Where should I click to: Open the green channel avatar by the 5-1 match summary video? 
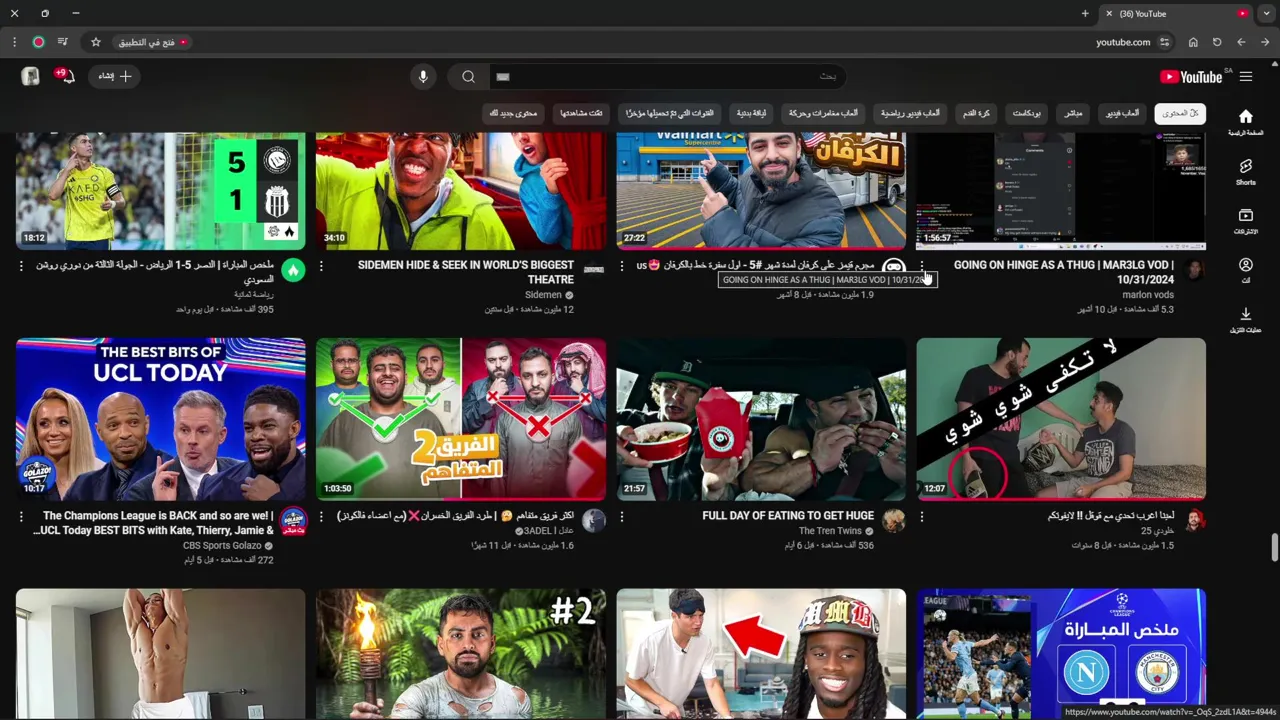click(x=293, y=270)
